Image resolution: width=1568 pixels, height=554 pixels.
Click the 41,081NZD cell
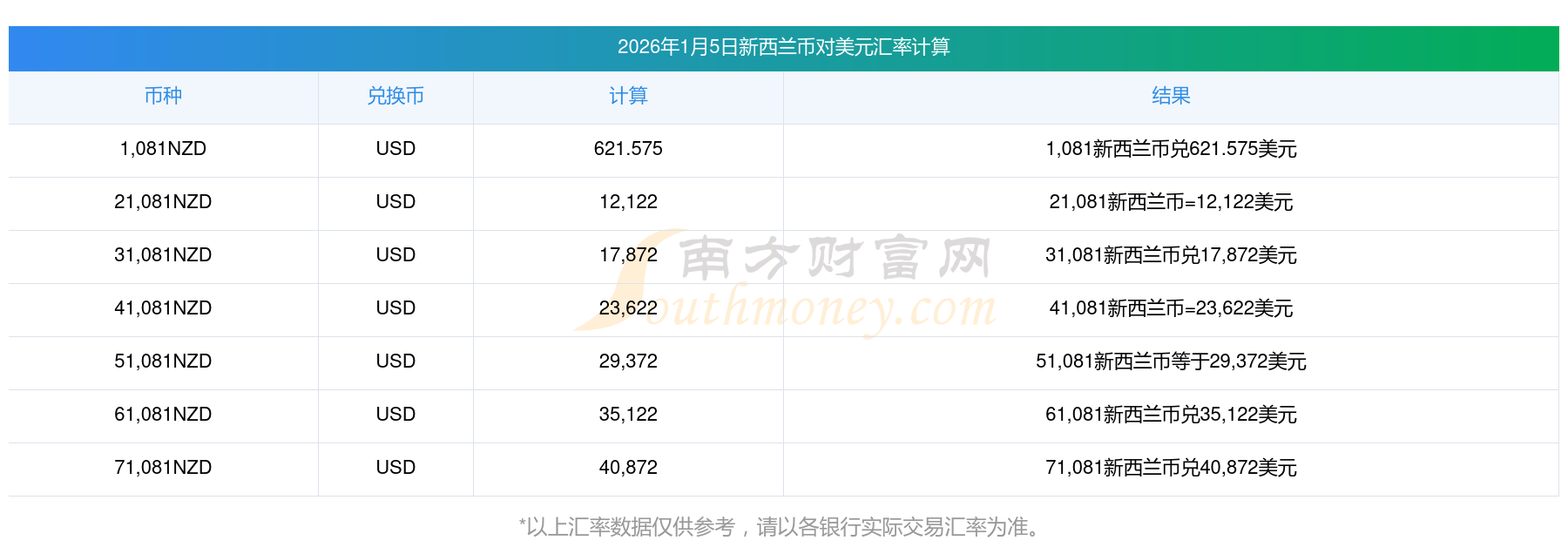tap(163, 308)
